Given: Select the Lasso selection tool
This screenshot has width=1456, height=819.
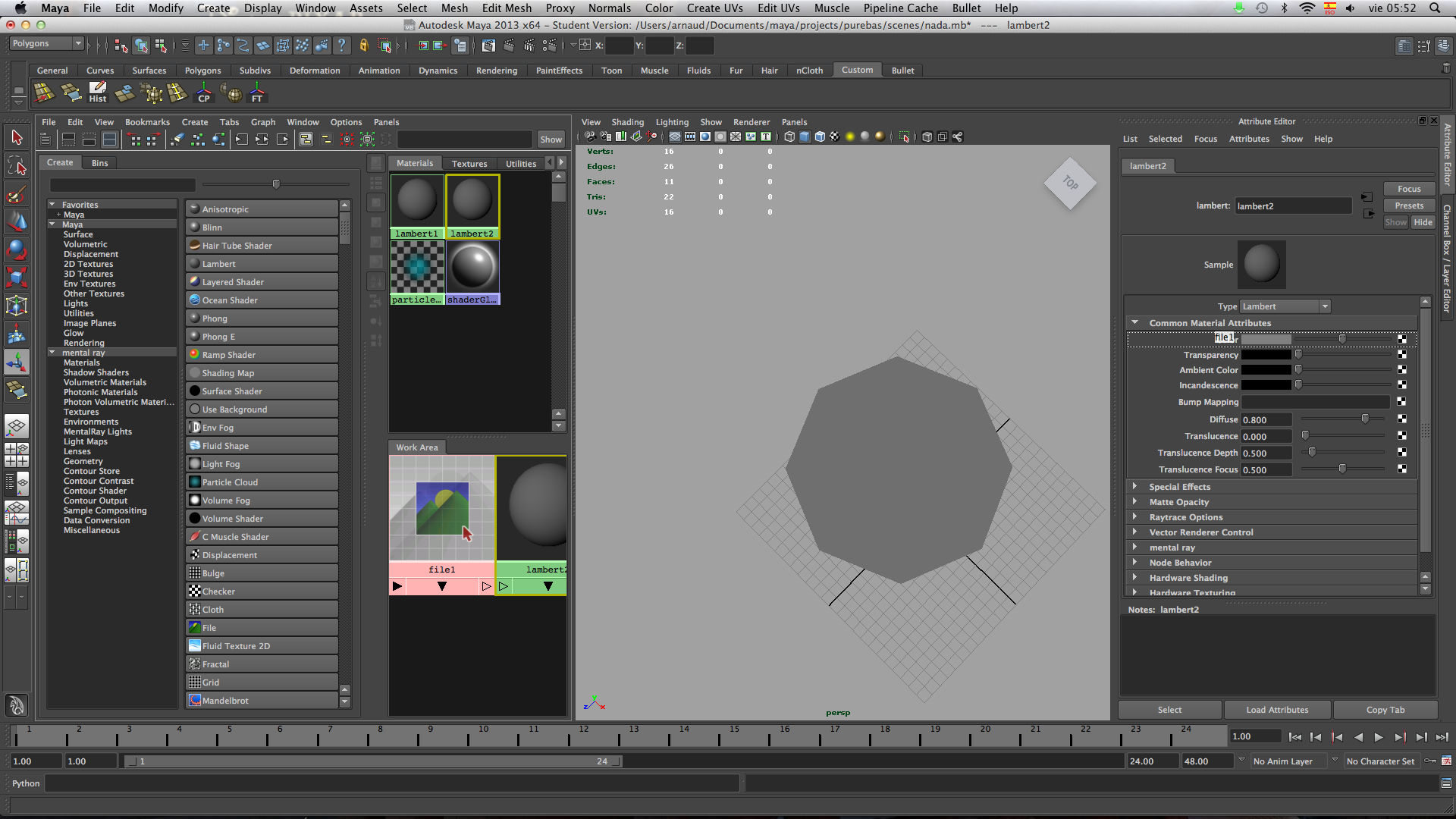Looking at the screenshot, I should pyautogui.click(x=17, y=166).
